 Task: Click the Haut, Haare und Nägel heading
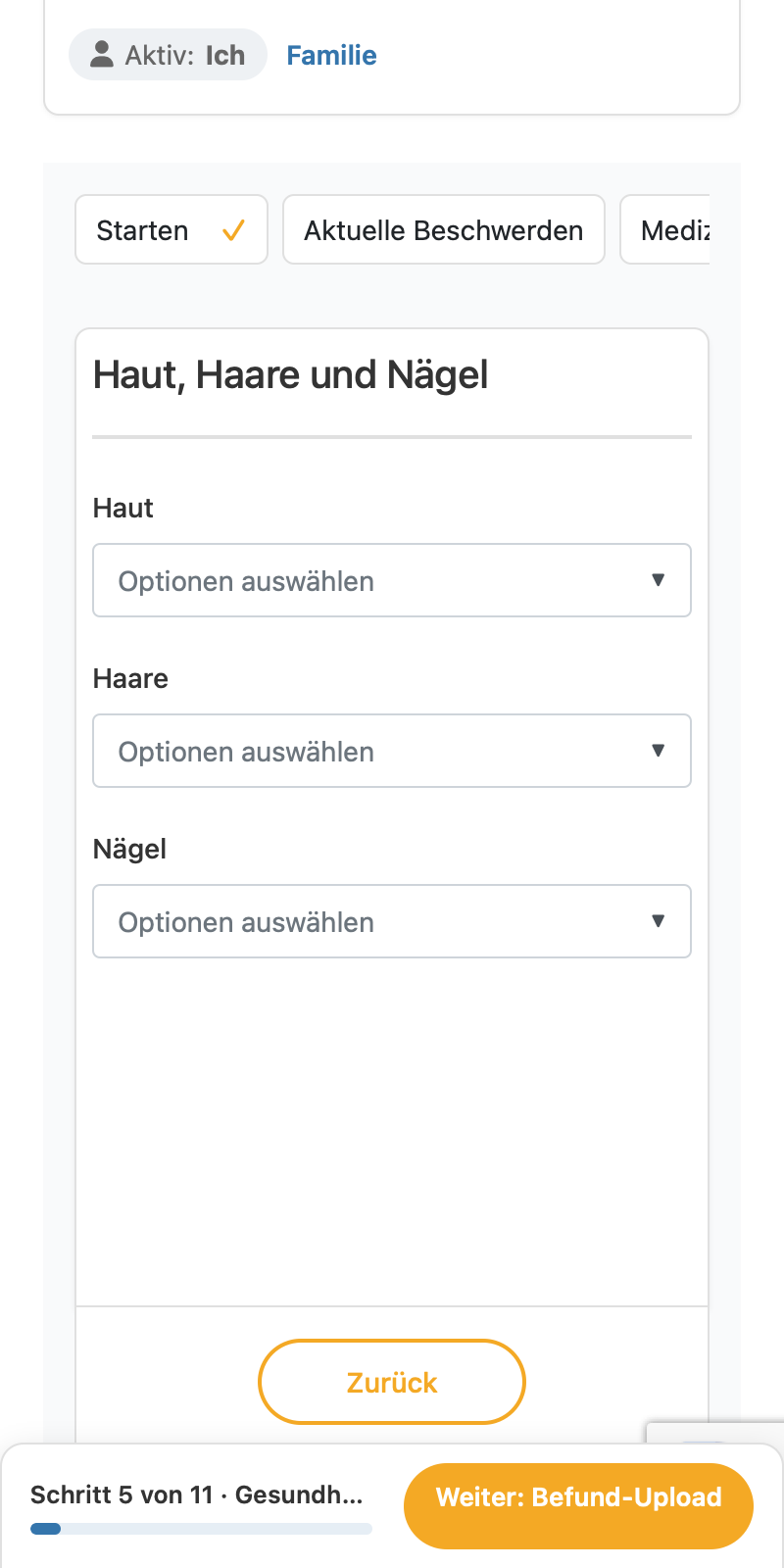290,375
